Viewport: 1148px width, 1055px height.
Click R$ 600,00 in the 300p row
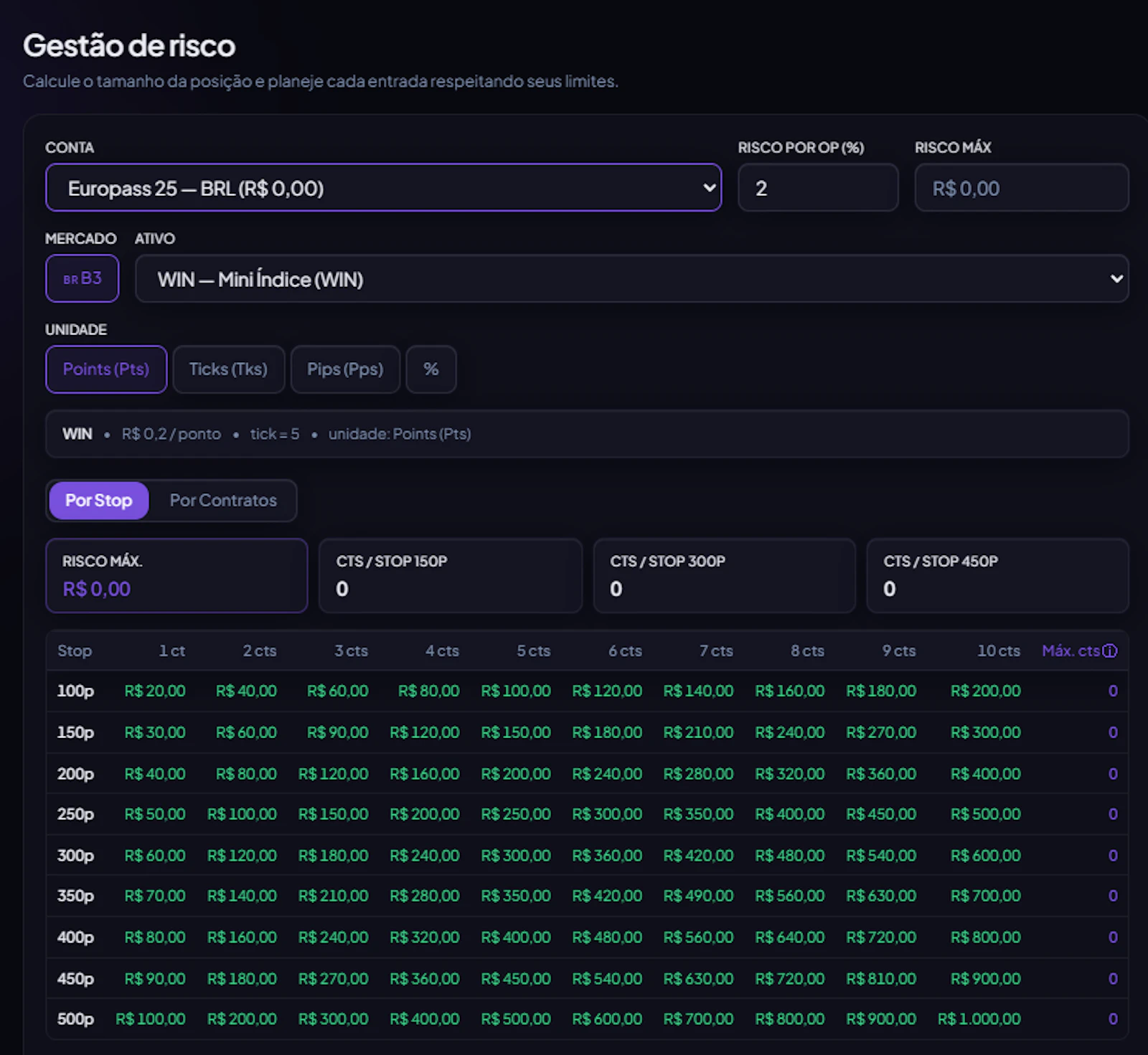tap(986, 856)
